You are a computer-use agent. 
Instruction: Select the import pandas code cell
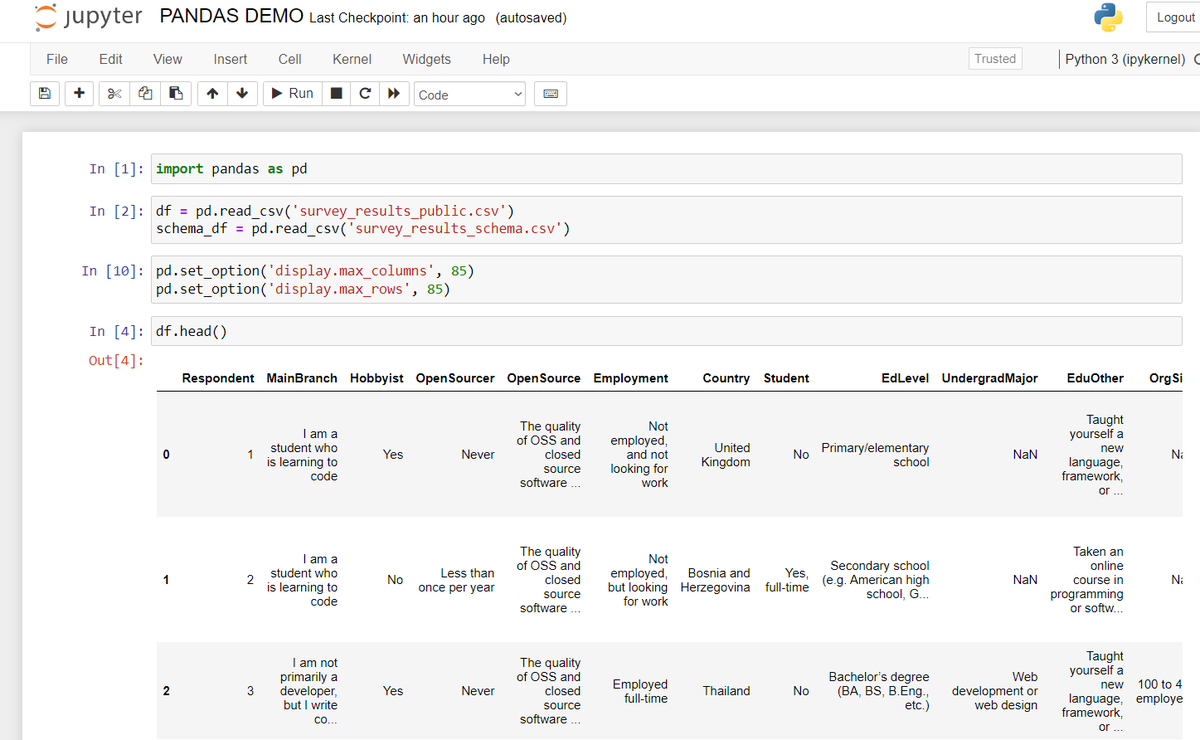pos(668,169)
